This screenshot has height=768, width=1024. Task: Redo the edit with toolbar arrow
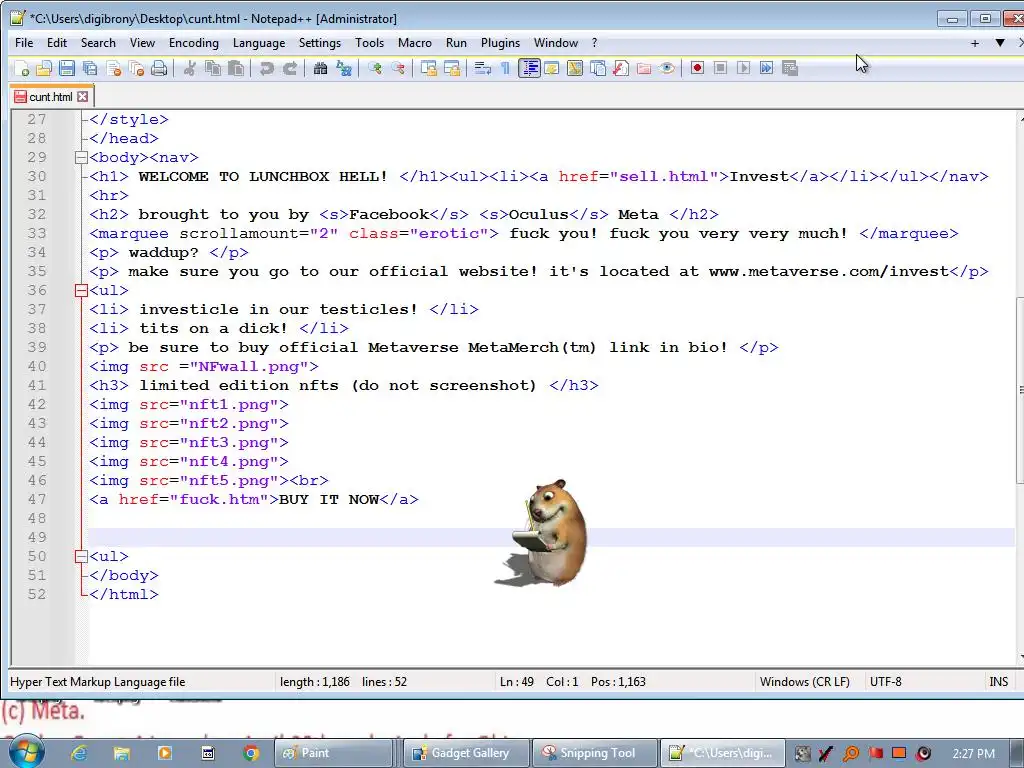click(x=290, y=68)
